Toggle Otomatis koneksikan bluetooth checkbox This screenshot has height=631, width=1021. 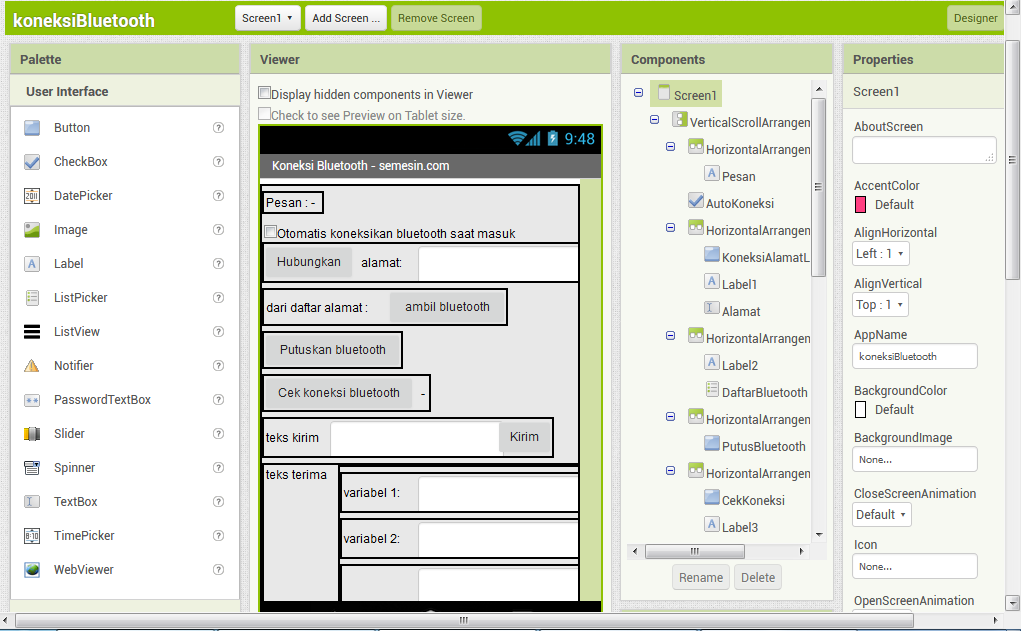[270, 233]
